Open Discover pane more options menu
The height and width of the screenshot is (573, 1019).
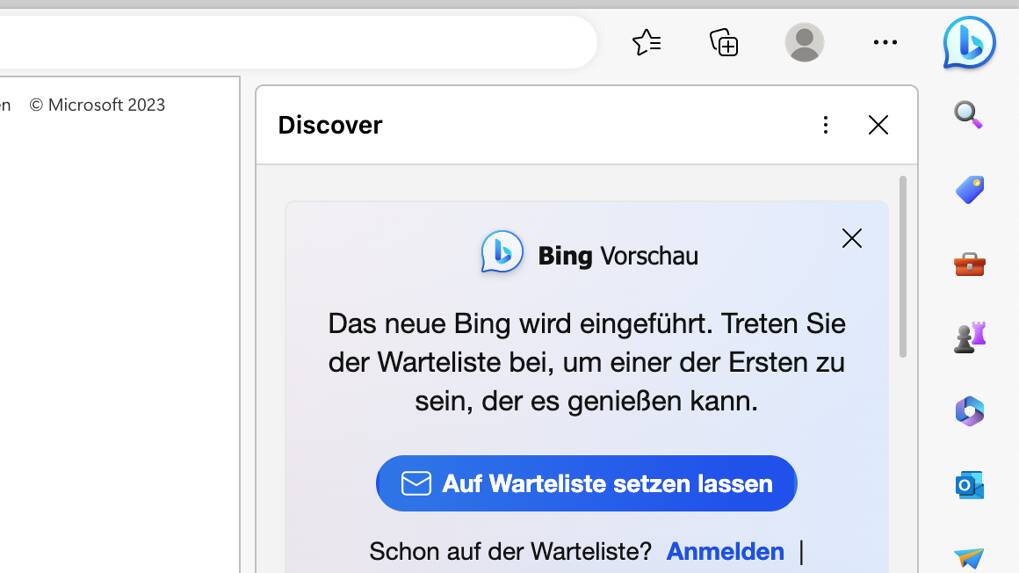[x=825, y=125]
